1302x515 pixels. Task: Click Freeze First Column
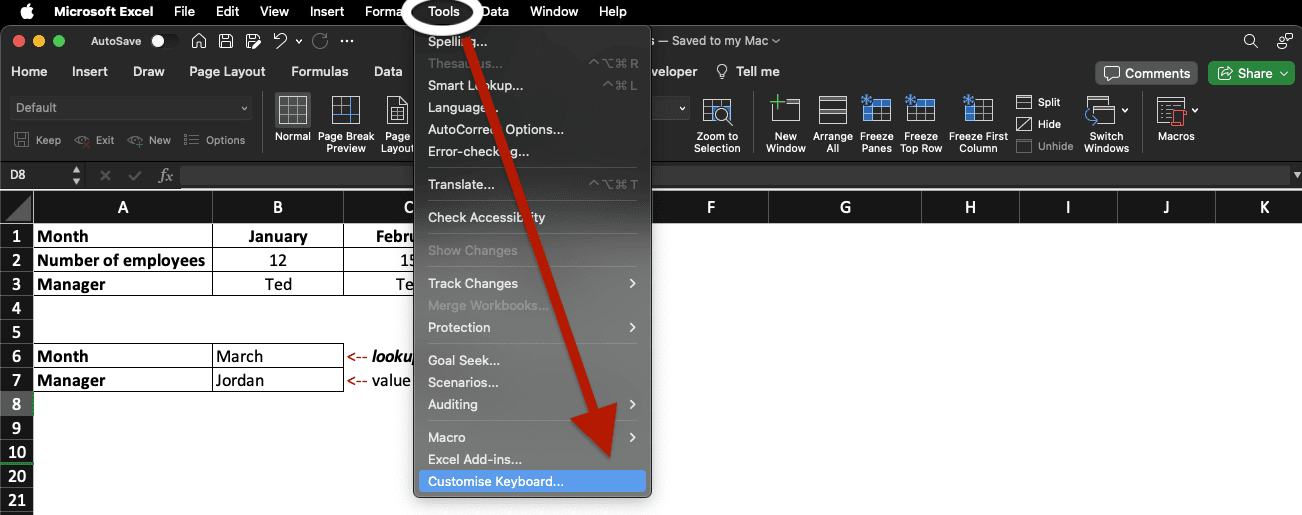pos(978,124)
